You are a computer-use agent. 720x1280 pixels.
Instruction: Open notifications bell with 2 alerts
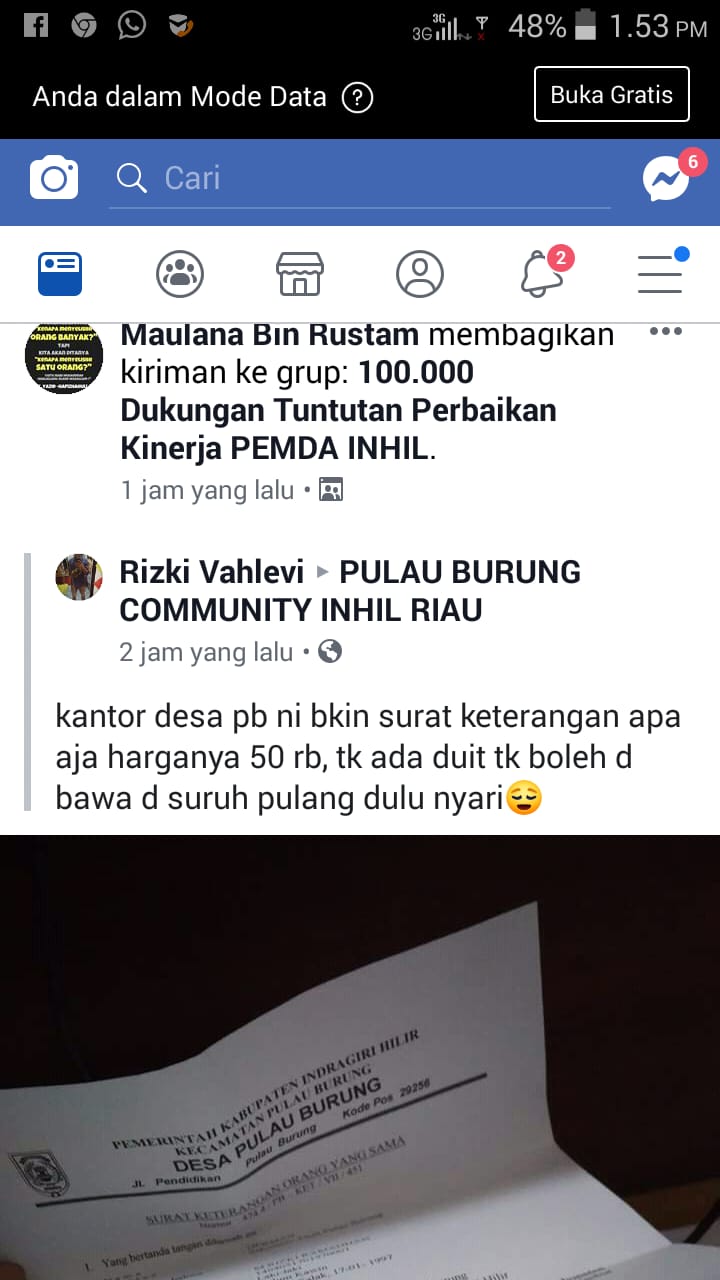pos(542,274)
